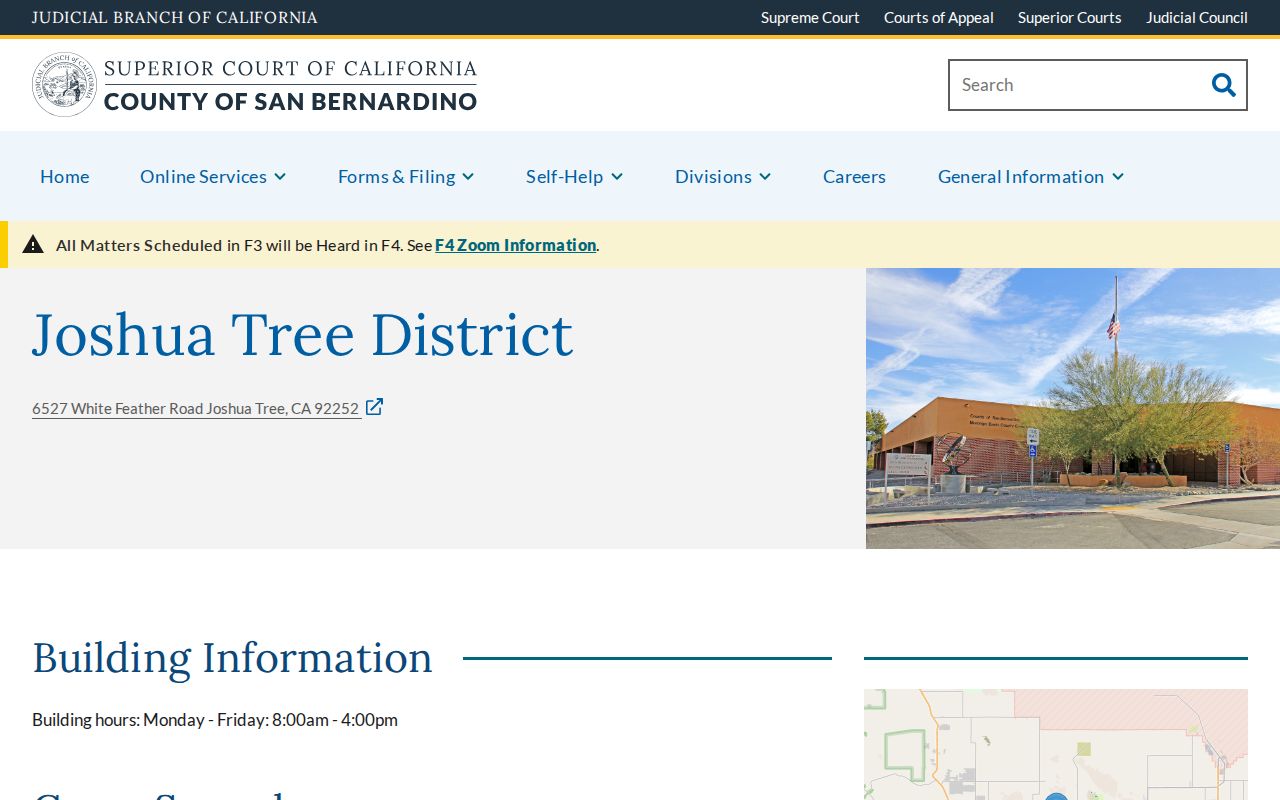Open the Courts of Appeal link
Screen dimensions: 1280x800
click(939, 18)
